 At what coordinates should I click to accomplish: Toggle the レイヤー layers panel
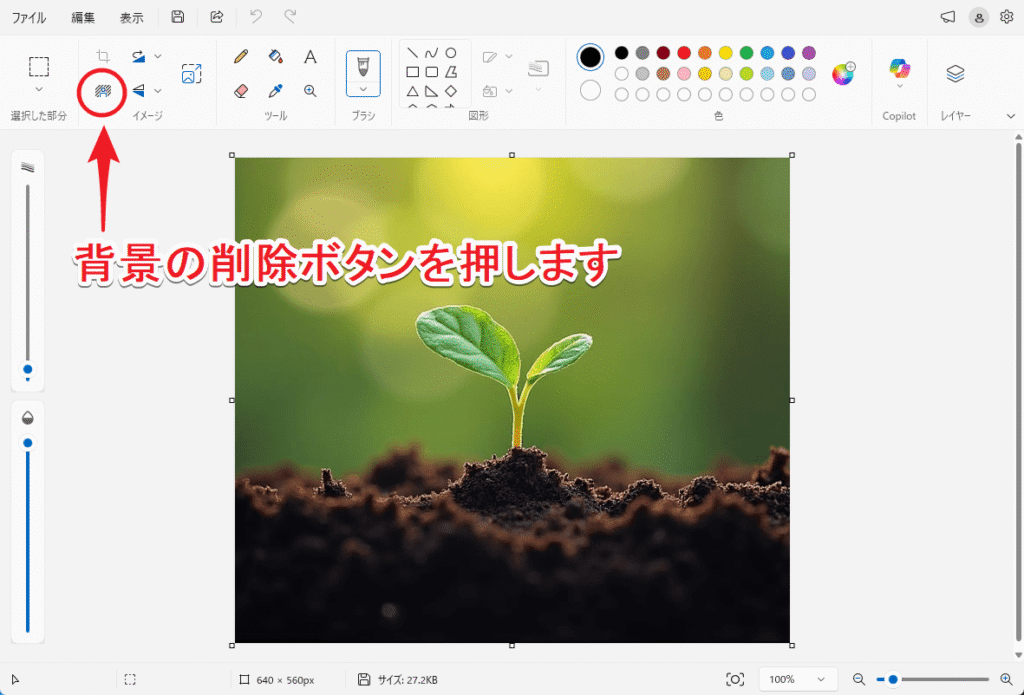pyautogui.click(x=955, y=73)
